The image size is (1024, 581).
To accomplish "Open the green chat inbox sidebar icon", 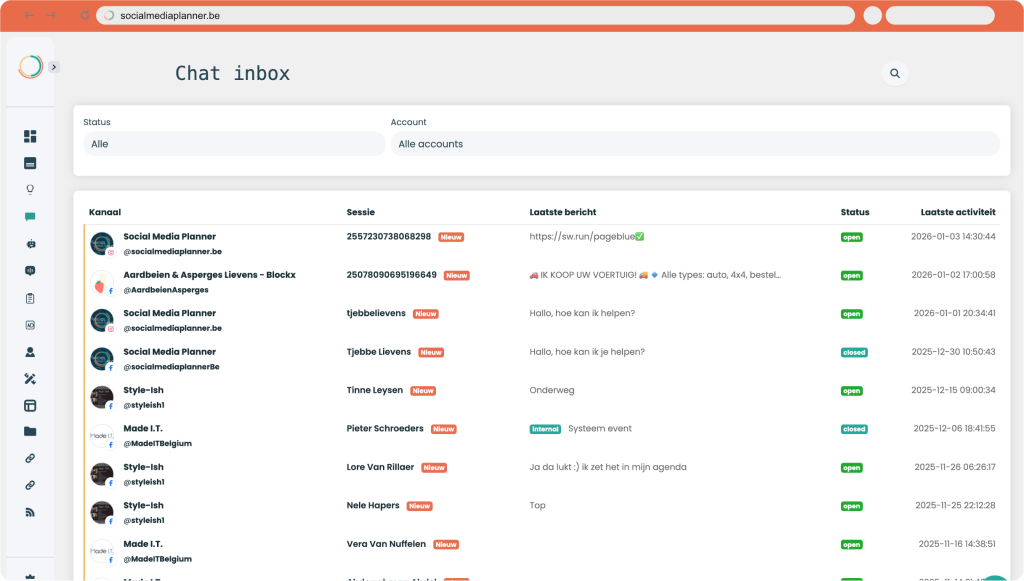I will pos(30,216).
